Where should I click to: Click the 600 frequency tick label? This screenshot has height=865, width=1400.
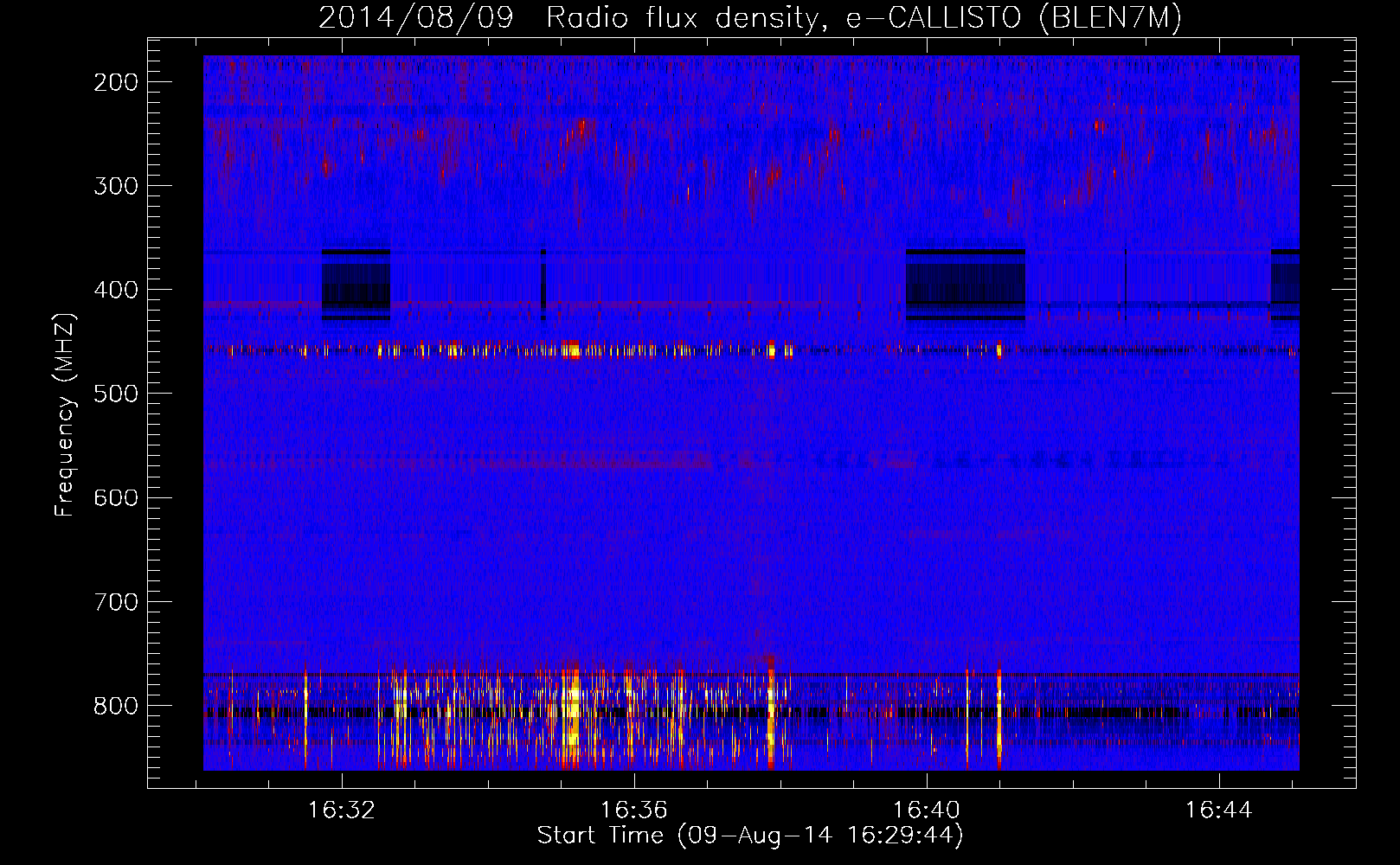[116, 497]
